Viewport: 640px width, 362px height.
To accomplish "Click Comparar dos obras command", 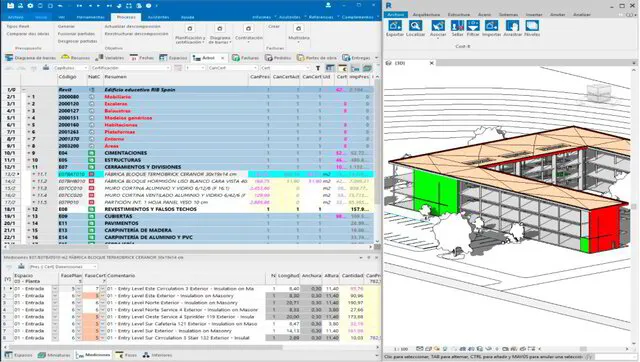I will coord(28,34).
